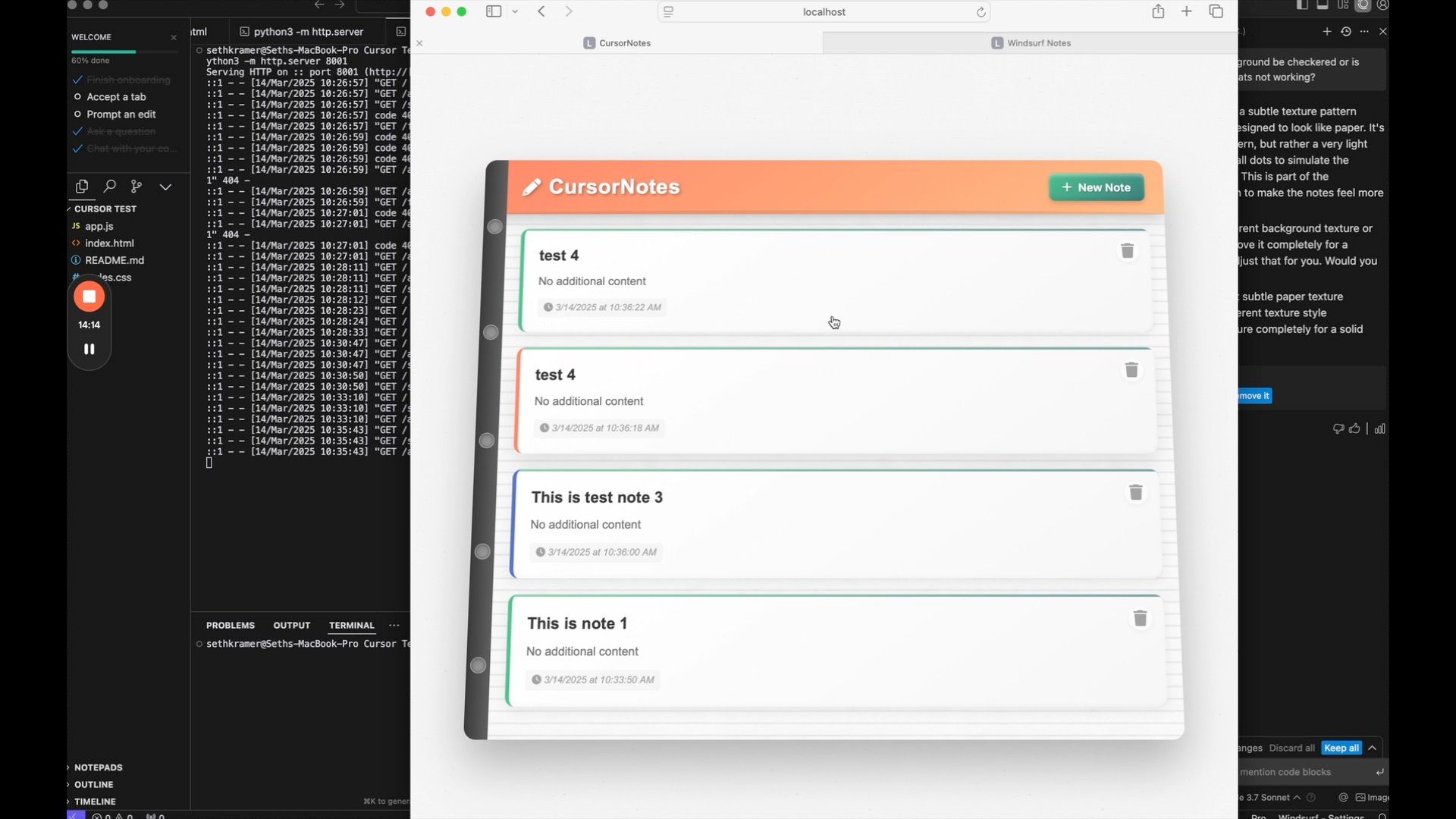Give the chat response a thumbs down

(1338, 429)
